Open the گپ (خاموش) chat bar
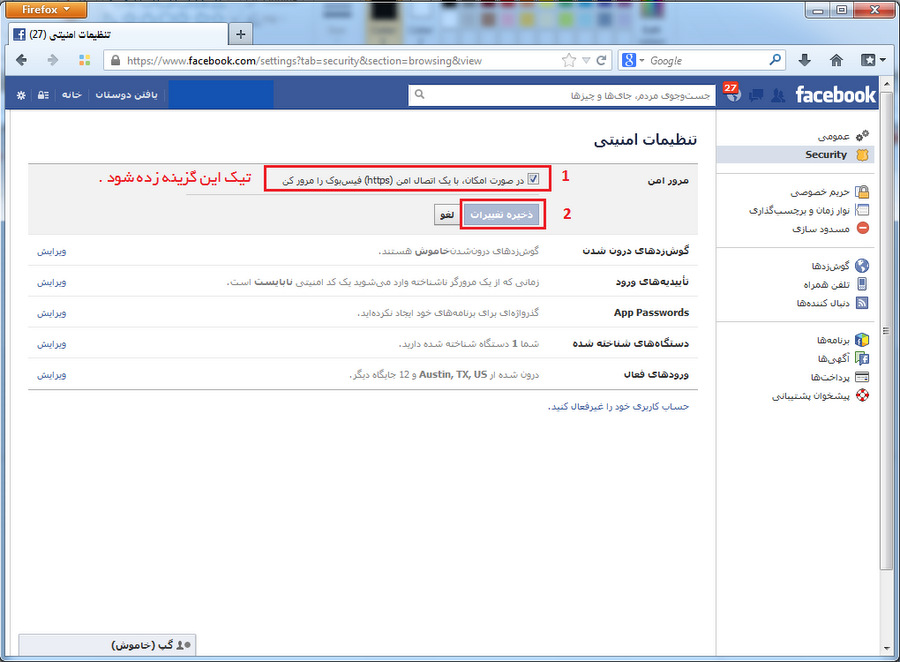 107,645
